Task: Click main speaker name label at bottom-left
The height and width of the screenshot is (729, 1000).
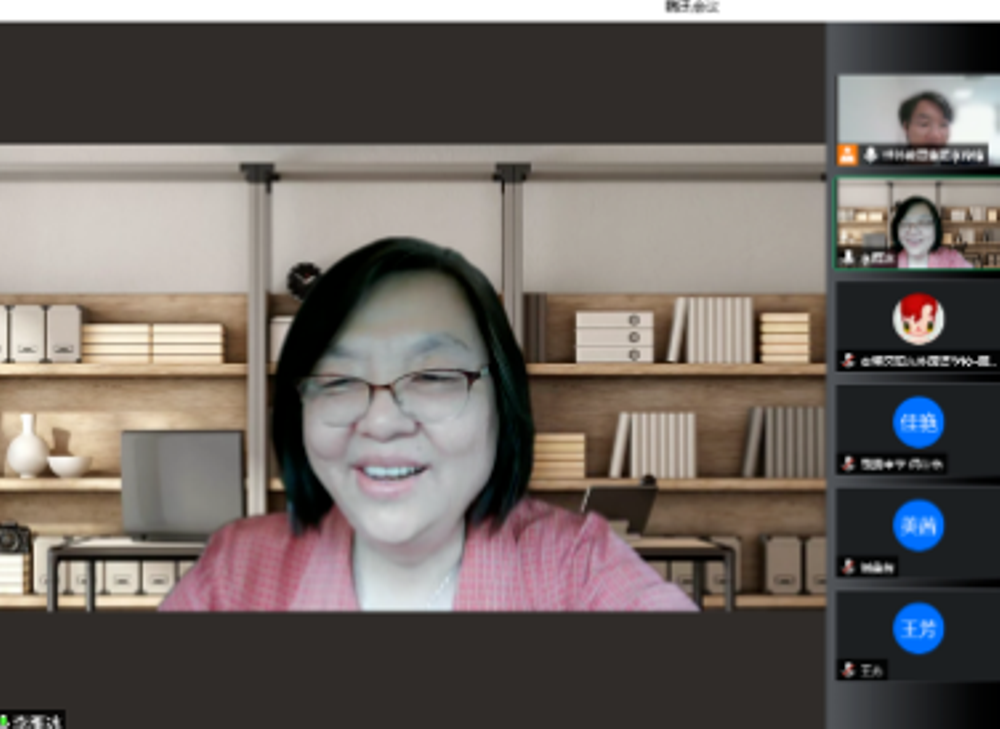Action: [38, 721]
